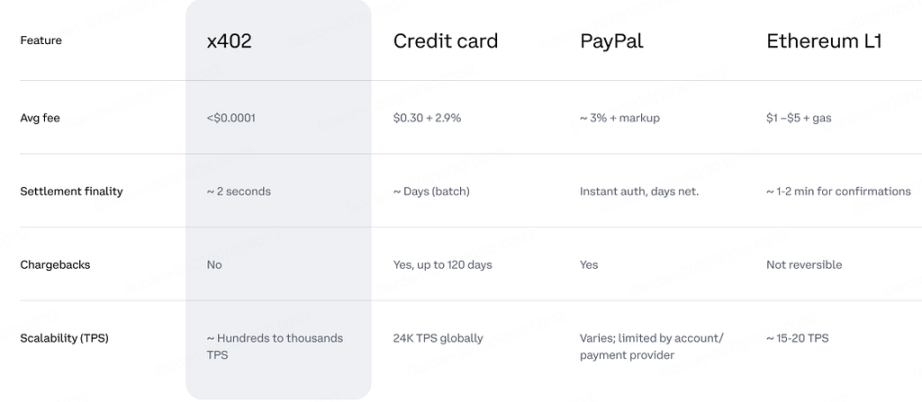Click the Settlement finality row label
The height and width of the screenshot is (402, 922).
71,191
